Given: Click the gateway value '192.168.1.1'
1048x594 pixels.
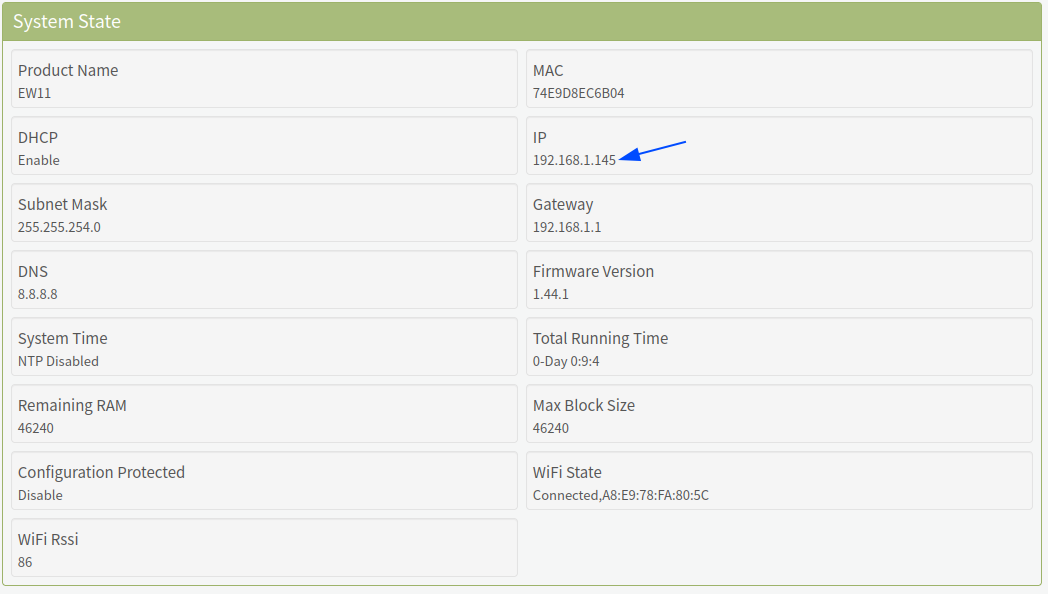Looking at the screenshot, I should pos(567,227).
